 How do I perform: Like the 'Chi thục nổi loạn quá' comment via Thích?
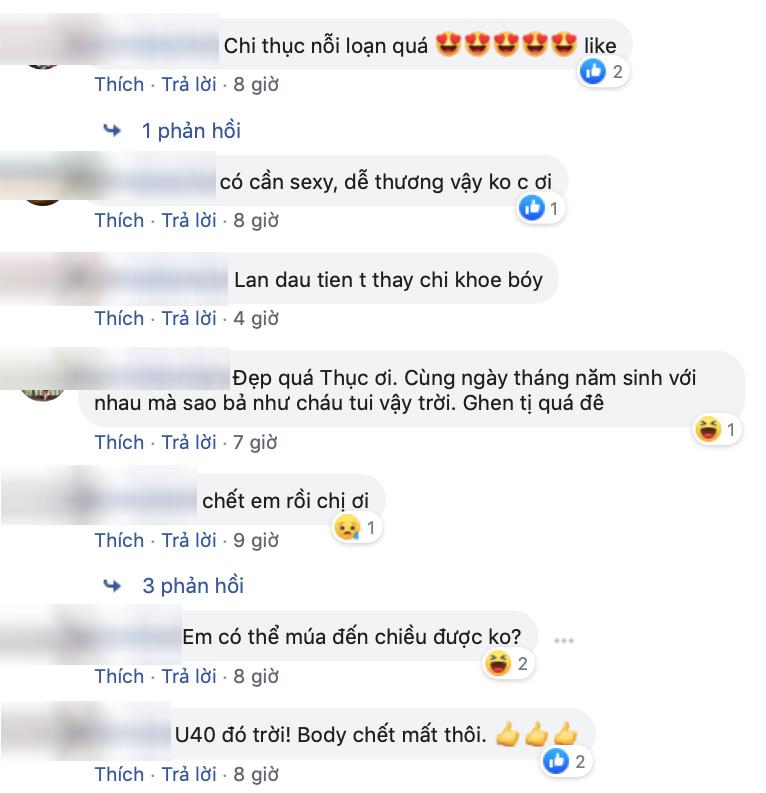pyautogui.click(x=119, y=84)
